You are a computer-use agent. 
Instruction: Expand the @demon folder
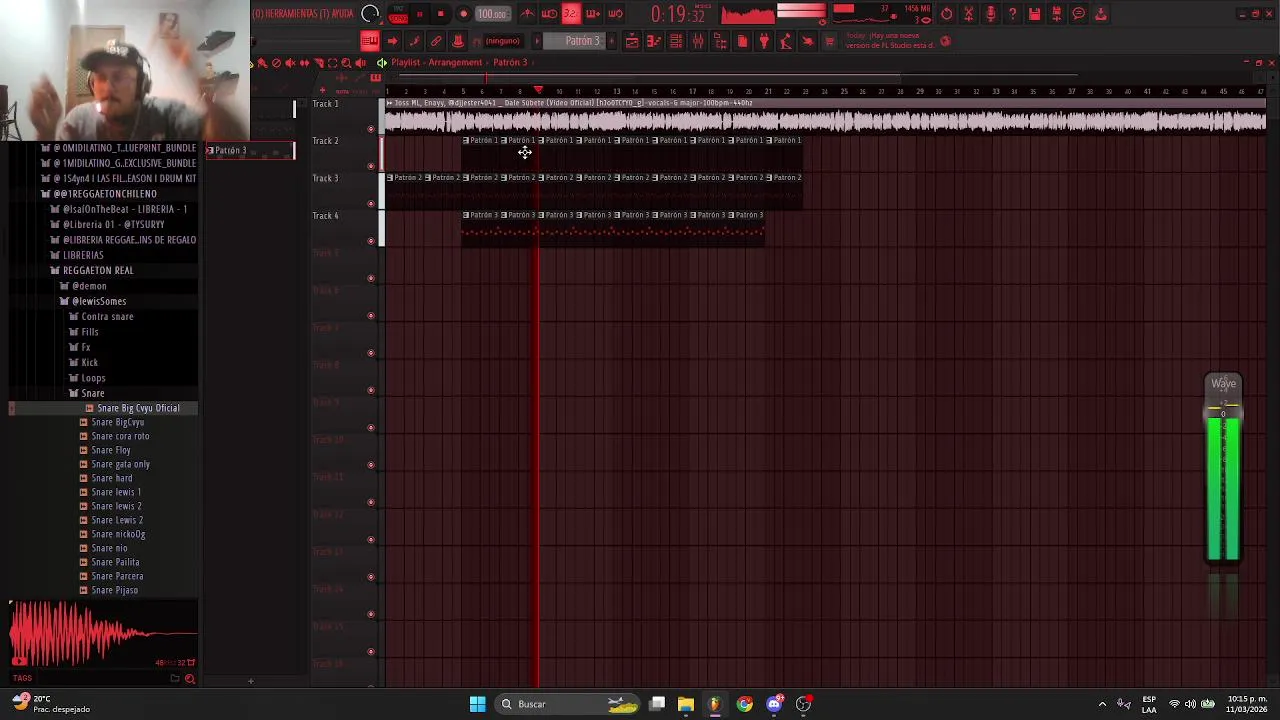89,286
